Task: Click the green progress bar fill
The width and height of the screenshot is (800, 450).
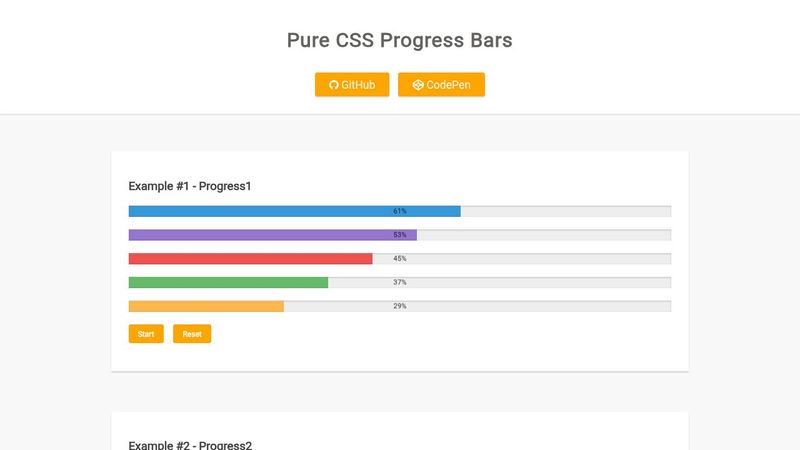Action: pyautogui.click(x=228, y=282)
